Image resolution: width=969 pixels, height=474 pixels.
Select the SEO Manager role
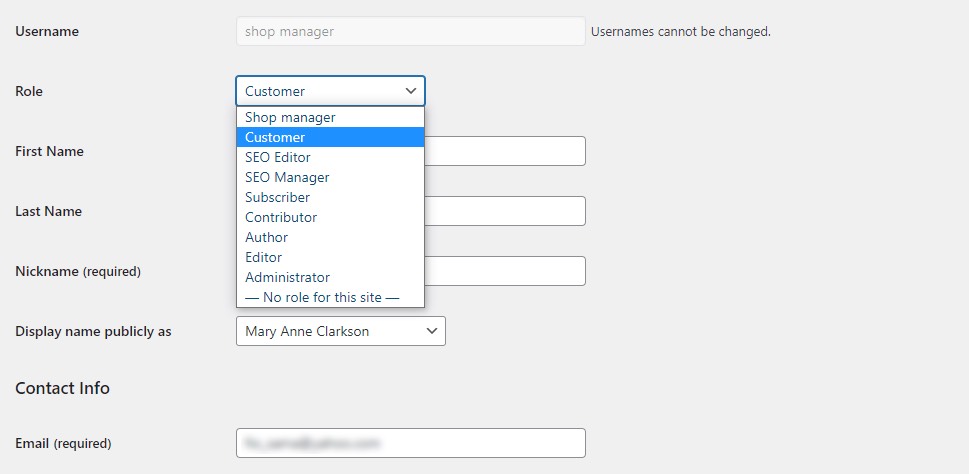(330, 177)
